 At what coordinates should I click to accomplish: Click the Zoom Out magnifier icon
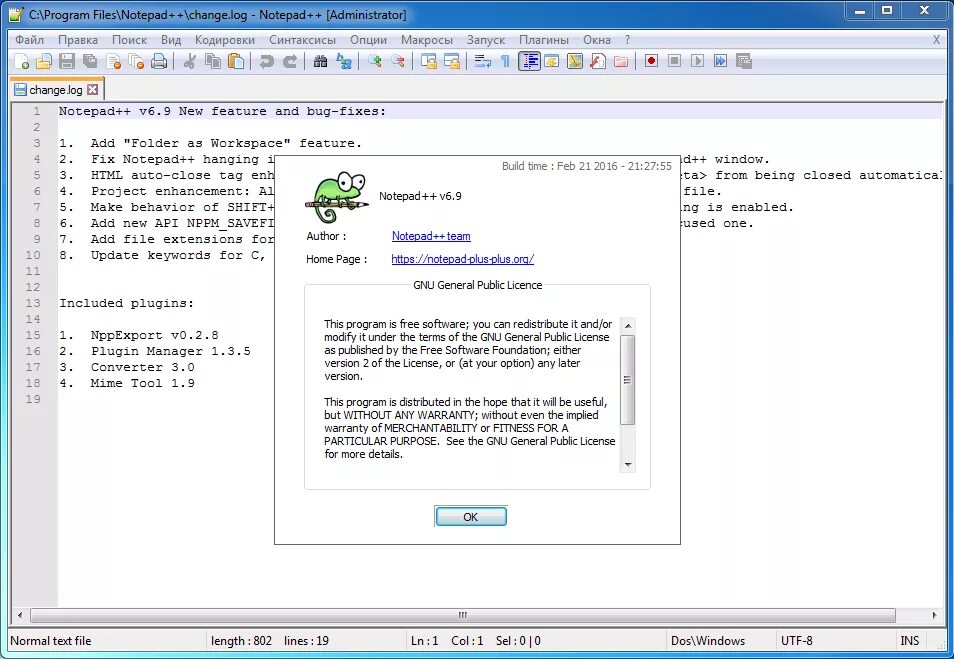[398, 61]
